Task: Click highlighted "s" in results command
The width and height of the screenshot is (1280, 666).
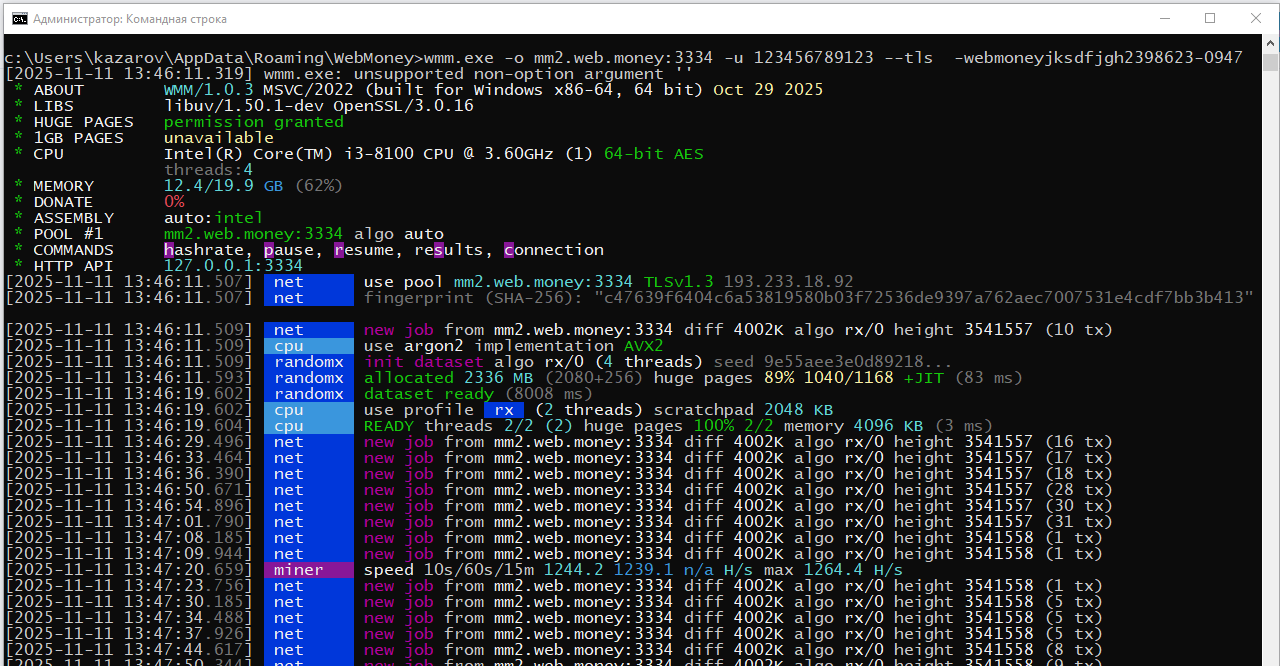Action: pos(439,250)
